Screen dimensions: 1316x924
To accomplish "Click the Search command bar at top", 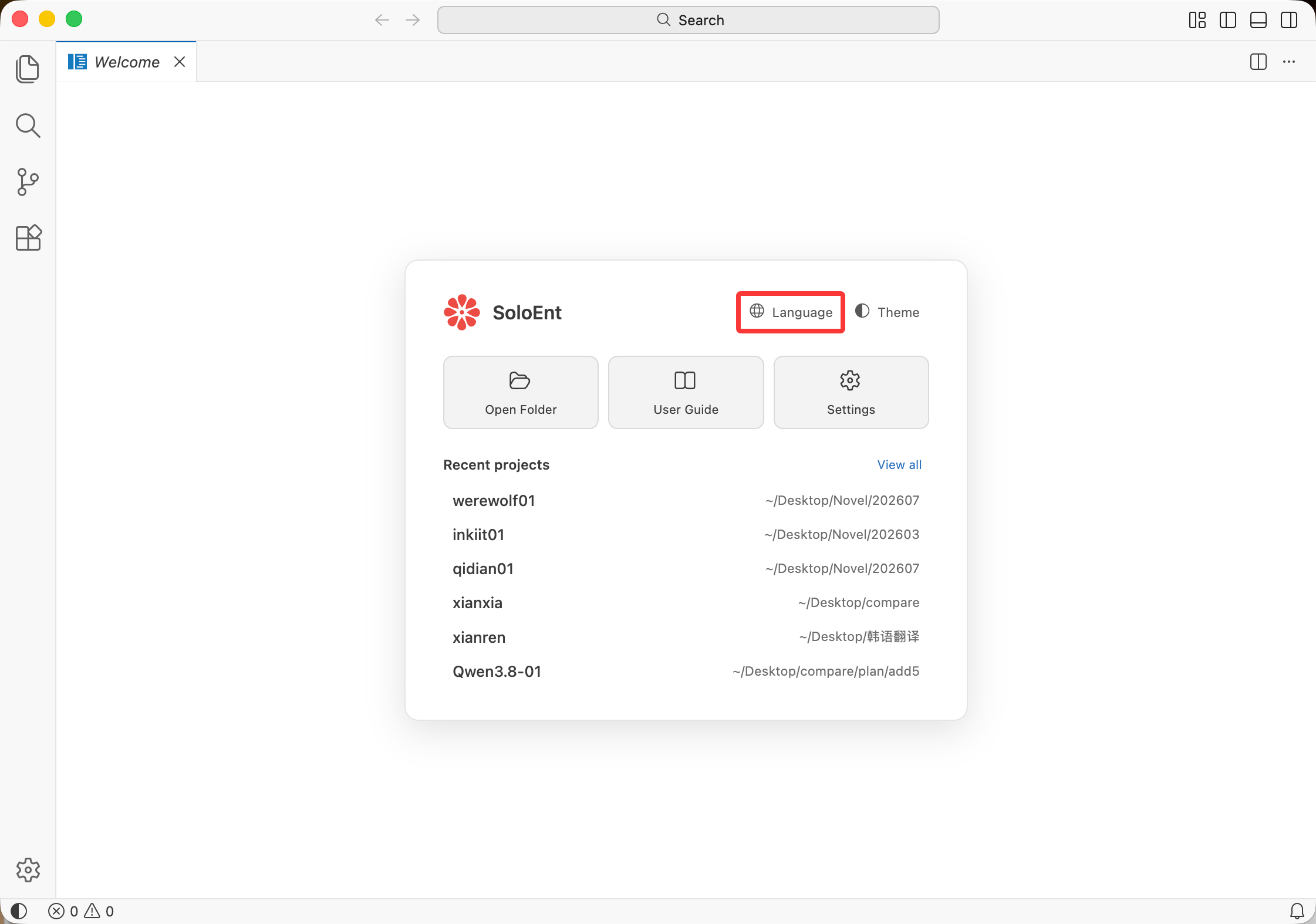I will [688, 20].
